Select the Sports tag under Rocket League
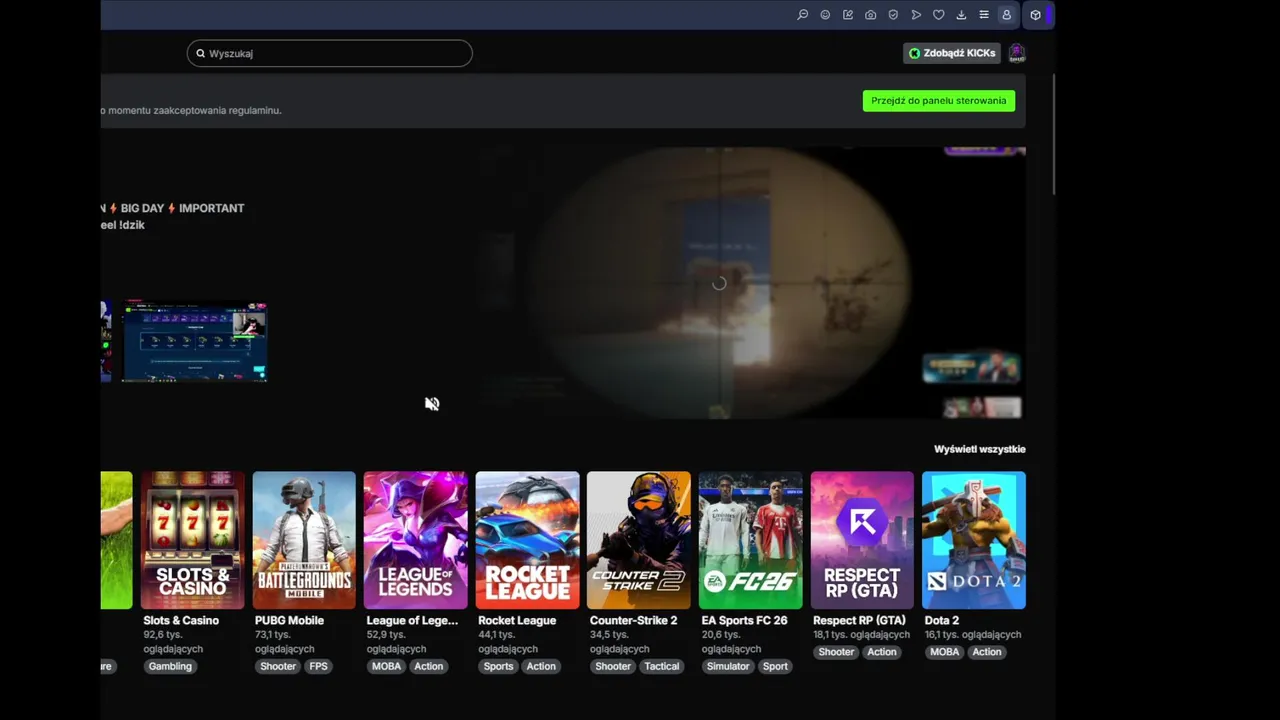 498,666
